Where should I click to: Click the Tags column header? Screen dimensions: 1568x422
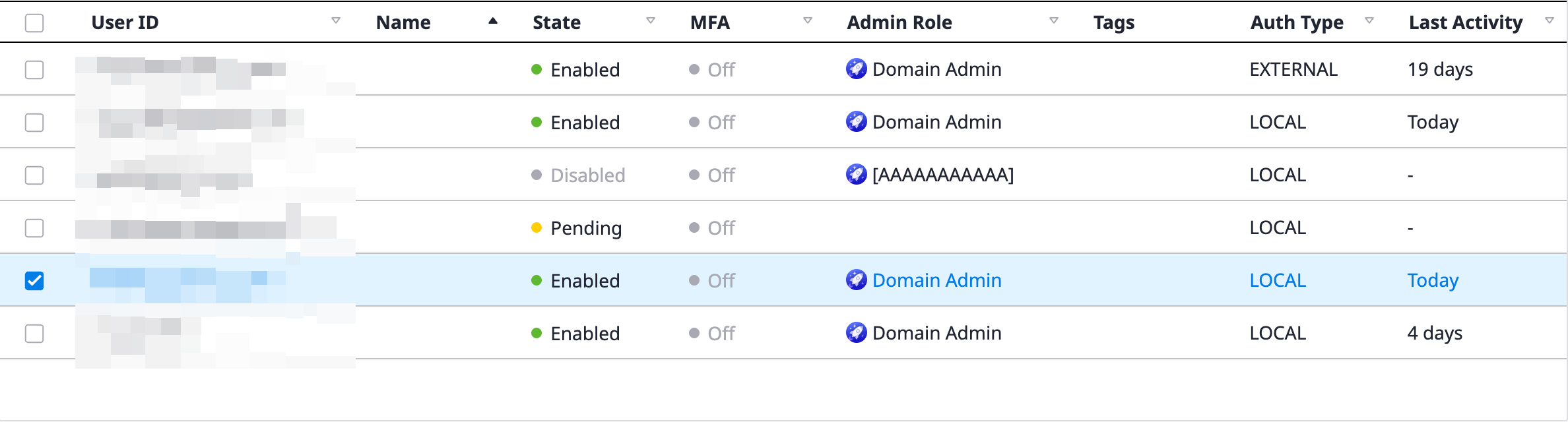1113,22
